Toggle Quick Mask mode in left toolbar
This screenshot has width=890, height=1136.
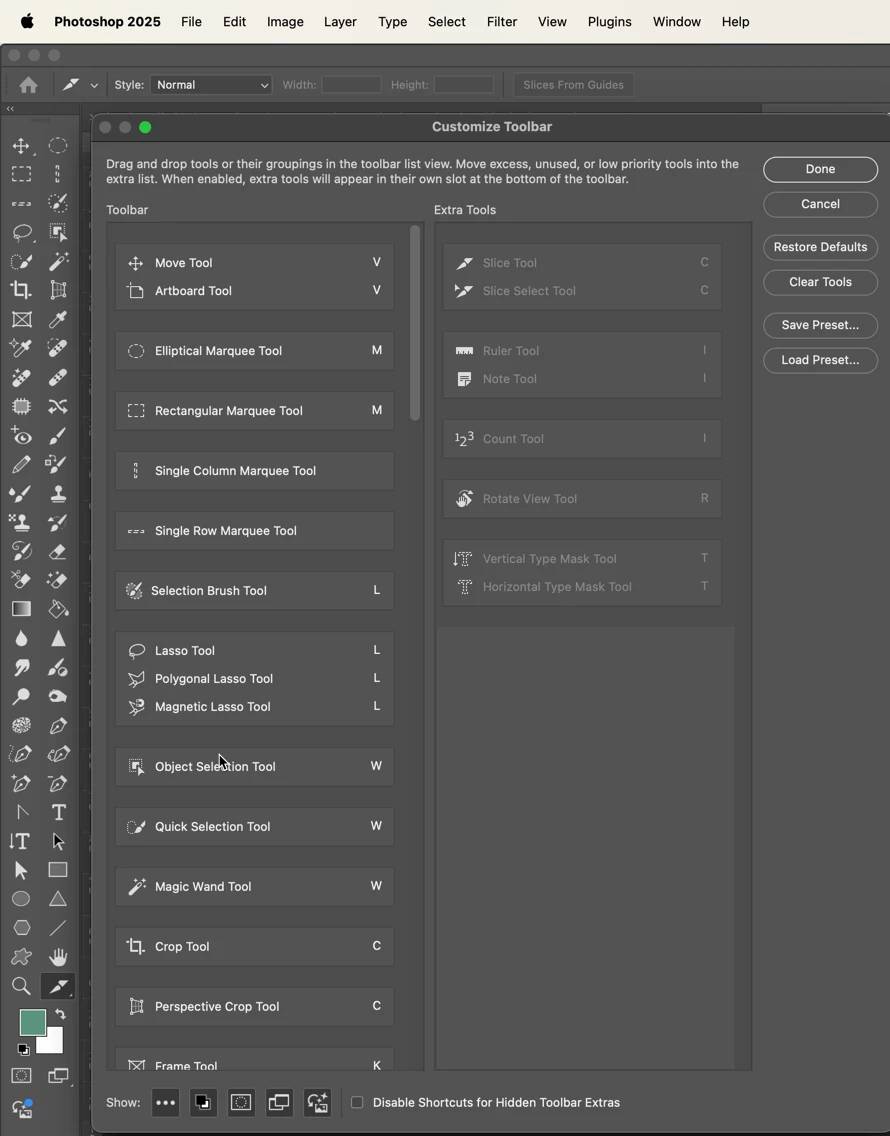21,1076
